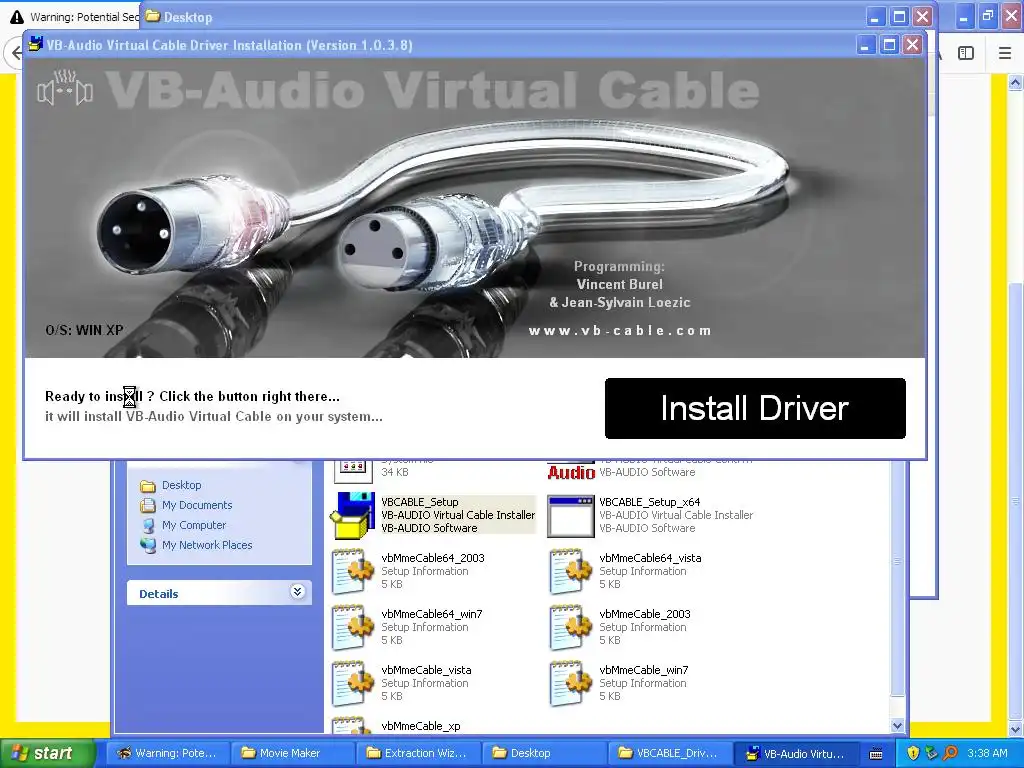Screen dimensions: 1024x768
Task: Click the Install Driver button
Action: pyautogui.click(x=755, y=408)
